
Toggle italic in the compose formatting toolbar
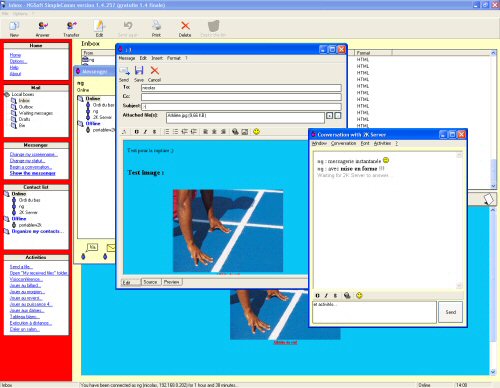point(145,132)
